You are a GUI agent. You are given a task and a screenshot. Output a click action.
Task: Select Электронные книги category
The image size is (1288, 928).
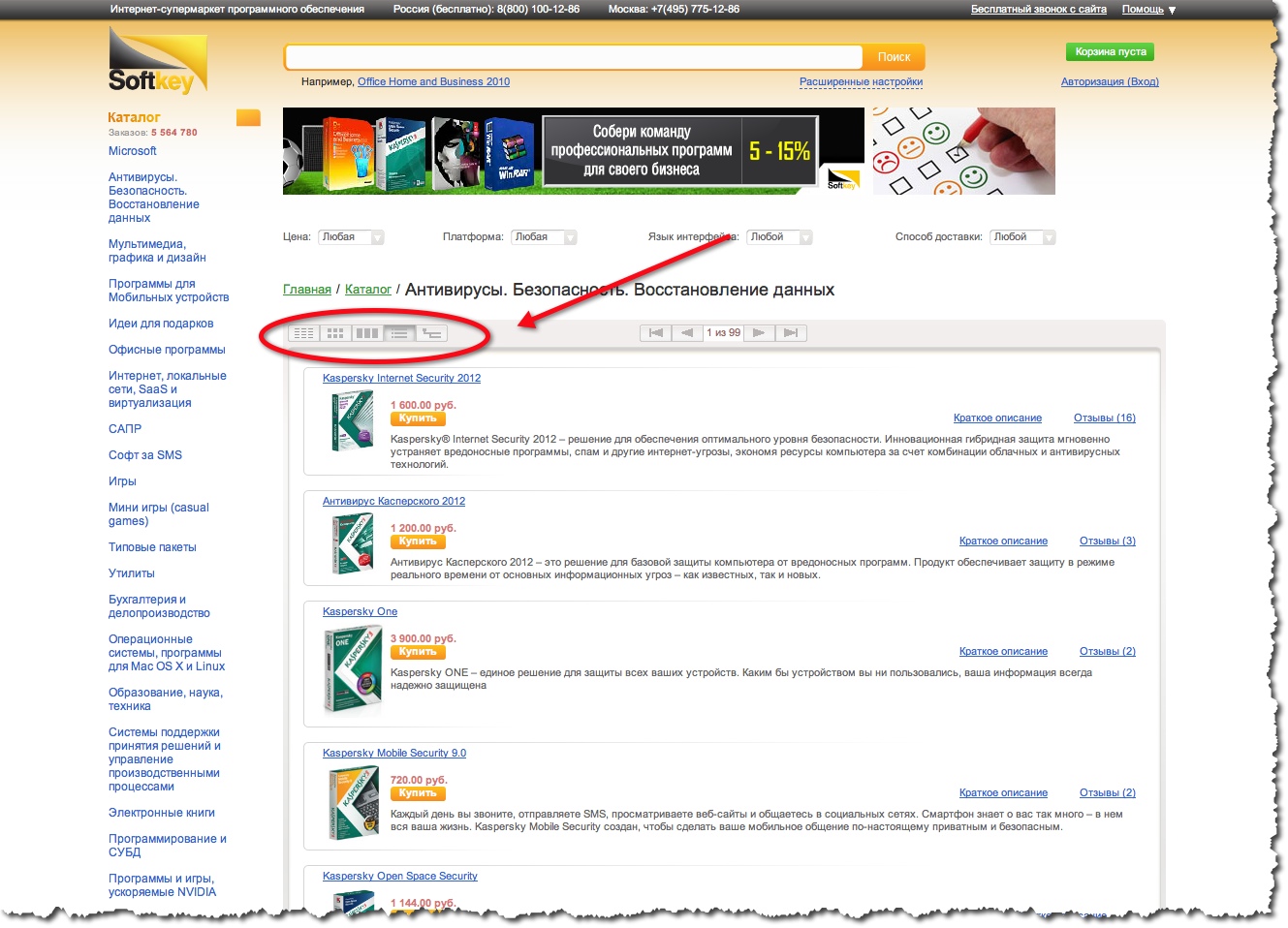(162, 813)
